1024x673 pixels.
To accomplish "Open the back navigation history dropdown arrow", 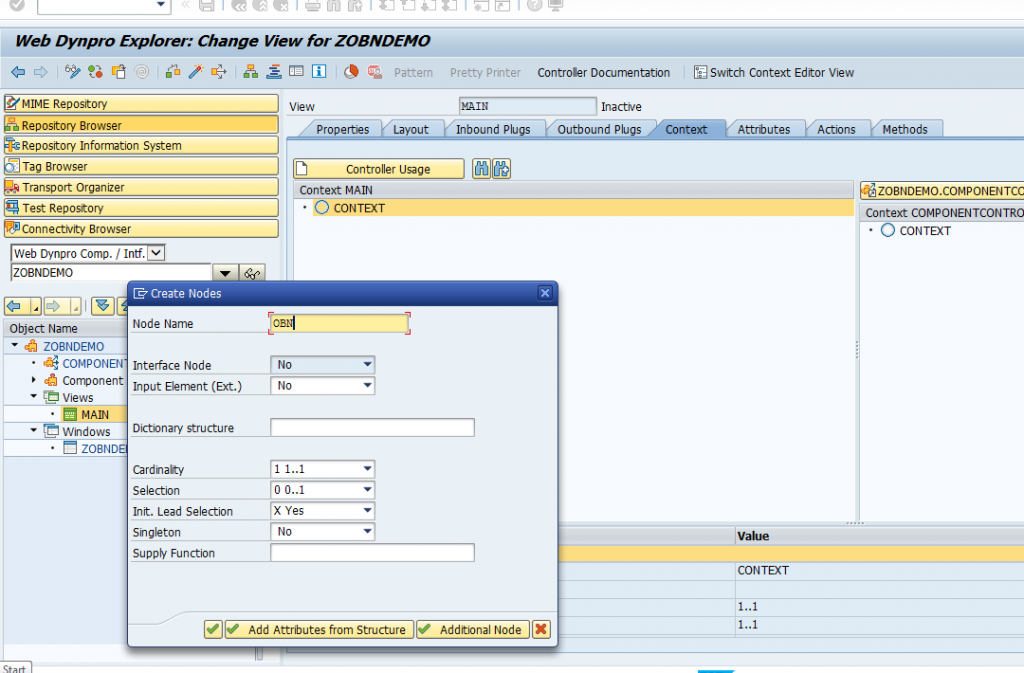I will (x=36, y=305).
